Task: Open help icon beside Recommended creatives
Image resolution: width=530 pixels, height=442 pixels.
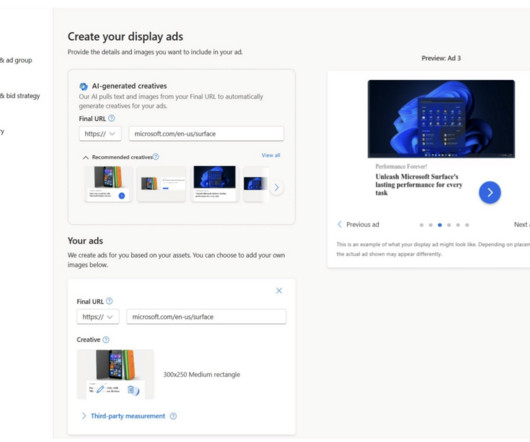Action: 155,157
